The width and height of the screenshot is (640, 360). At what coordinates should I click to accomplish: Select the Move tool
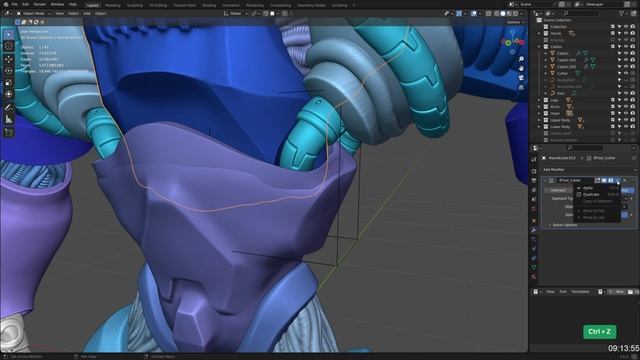pos(9,59)
